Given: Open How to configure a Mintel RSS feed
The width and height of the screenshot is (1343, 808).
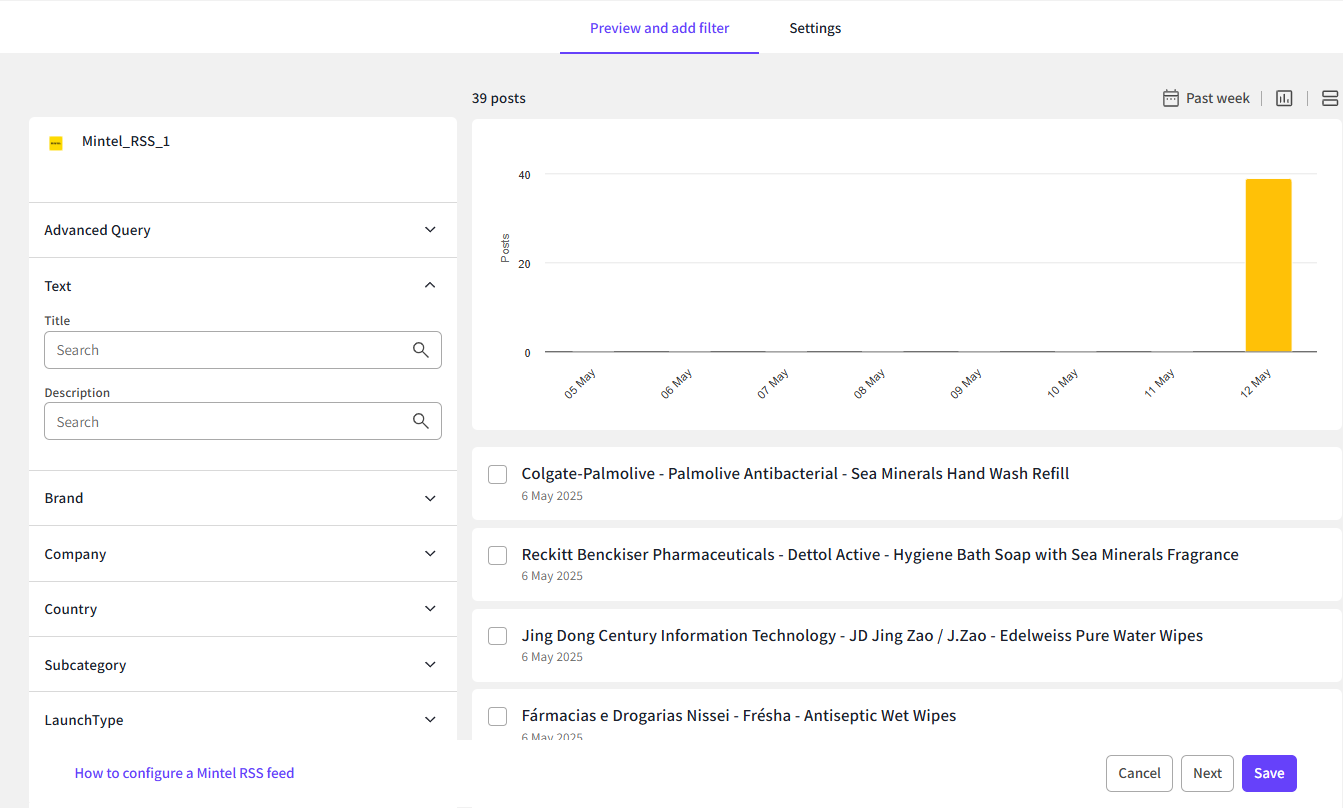Looking at the screenshot, I should pyautogui.click(x=184, y=773).
